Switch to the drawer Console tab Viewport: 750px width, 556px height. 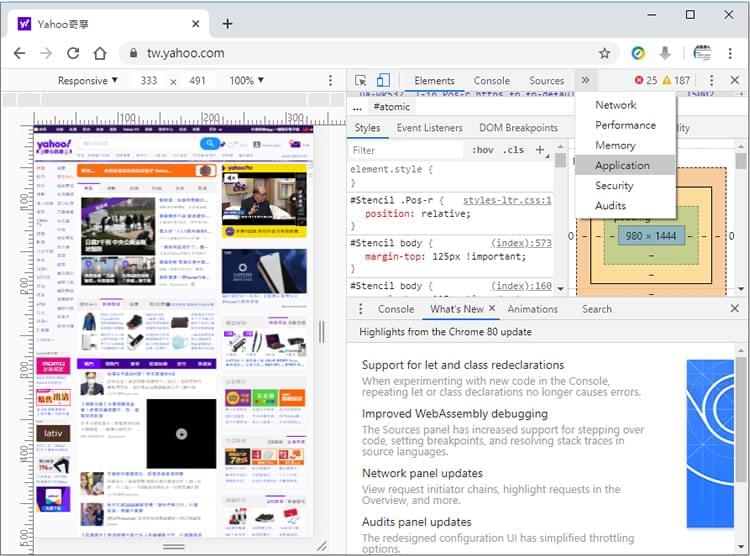click(396, 309)
